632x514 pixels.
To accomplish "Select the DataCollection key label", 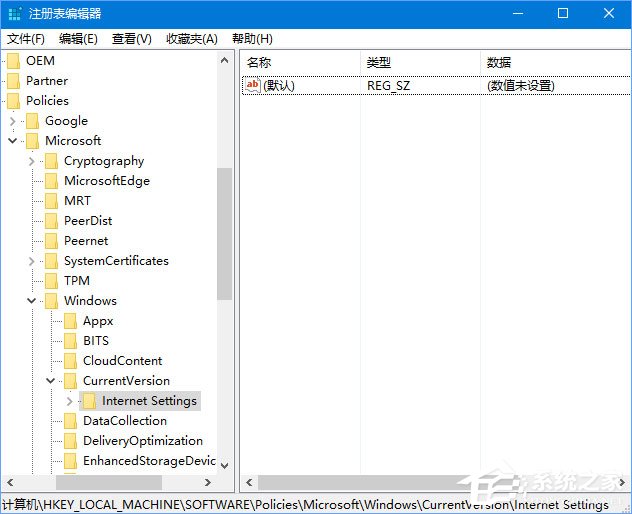I will click(125, 421).
